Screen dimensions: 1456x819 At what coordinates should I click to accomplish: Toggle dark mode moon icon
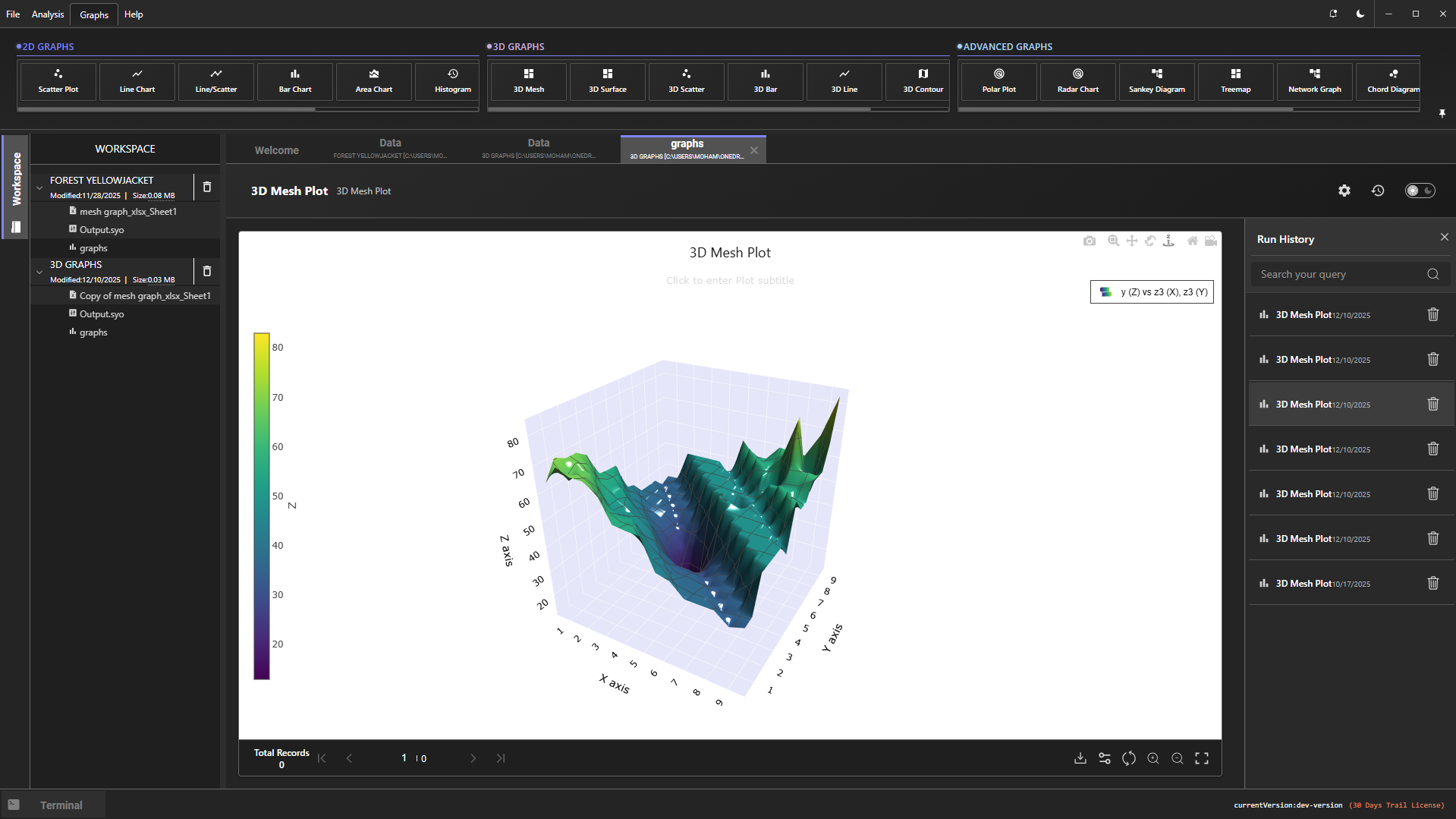1360,14
